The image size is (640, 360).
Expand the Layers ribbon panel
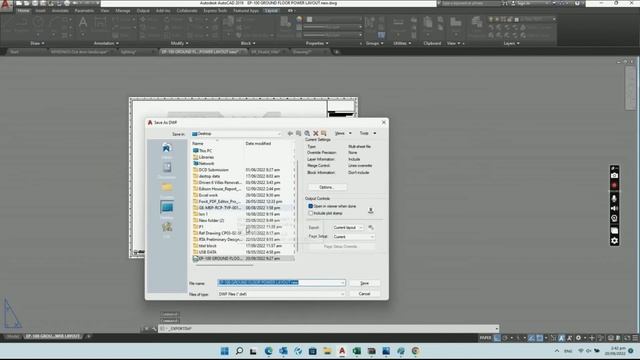(511, 43)
